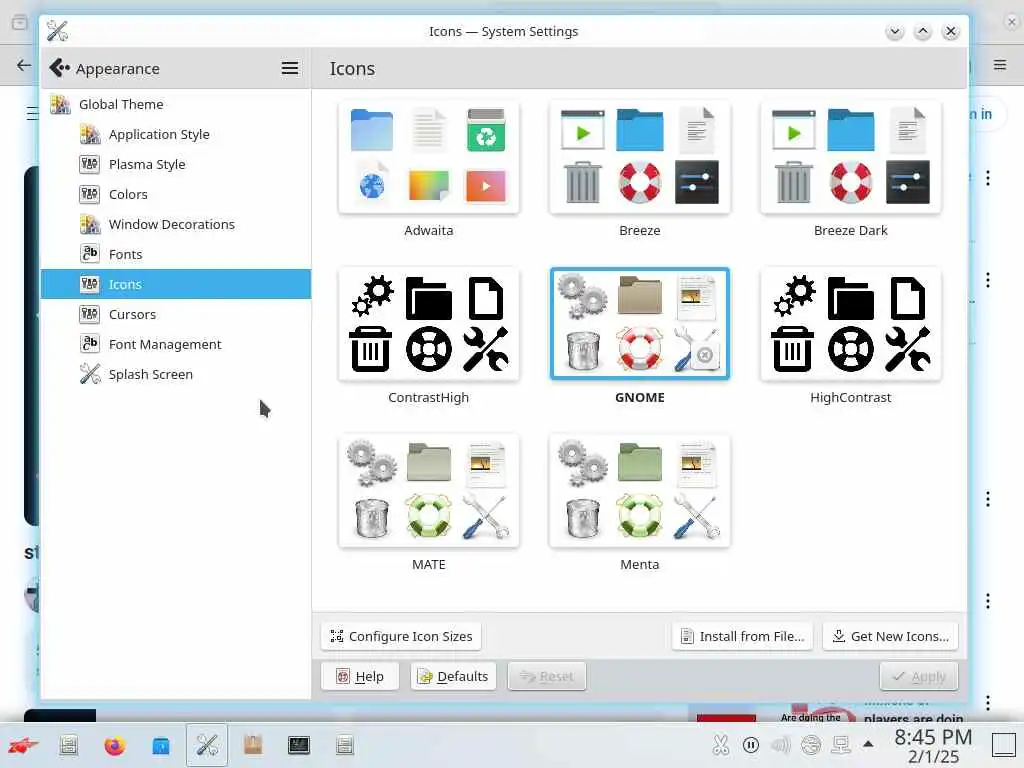
Task: Click the Window Decorations sidebar icon
Action: tap(90, 225)
